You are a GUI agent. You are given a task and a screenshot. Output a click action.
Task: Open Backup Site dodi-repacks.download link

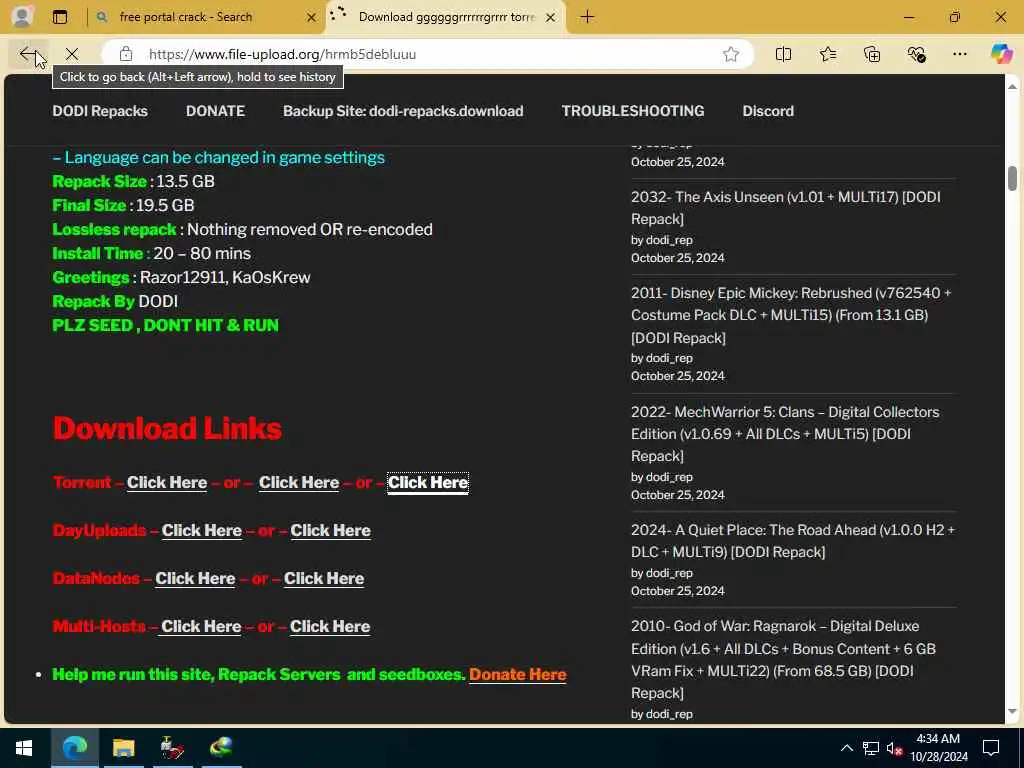403,111
